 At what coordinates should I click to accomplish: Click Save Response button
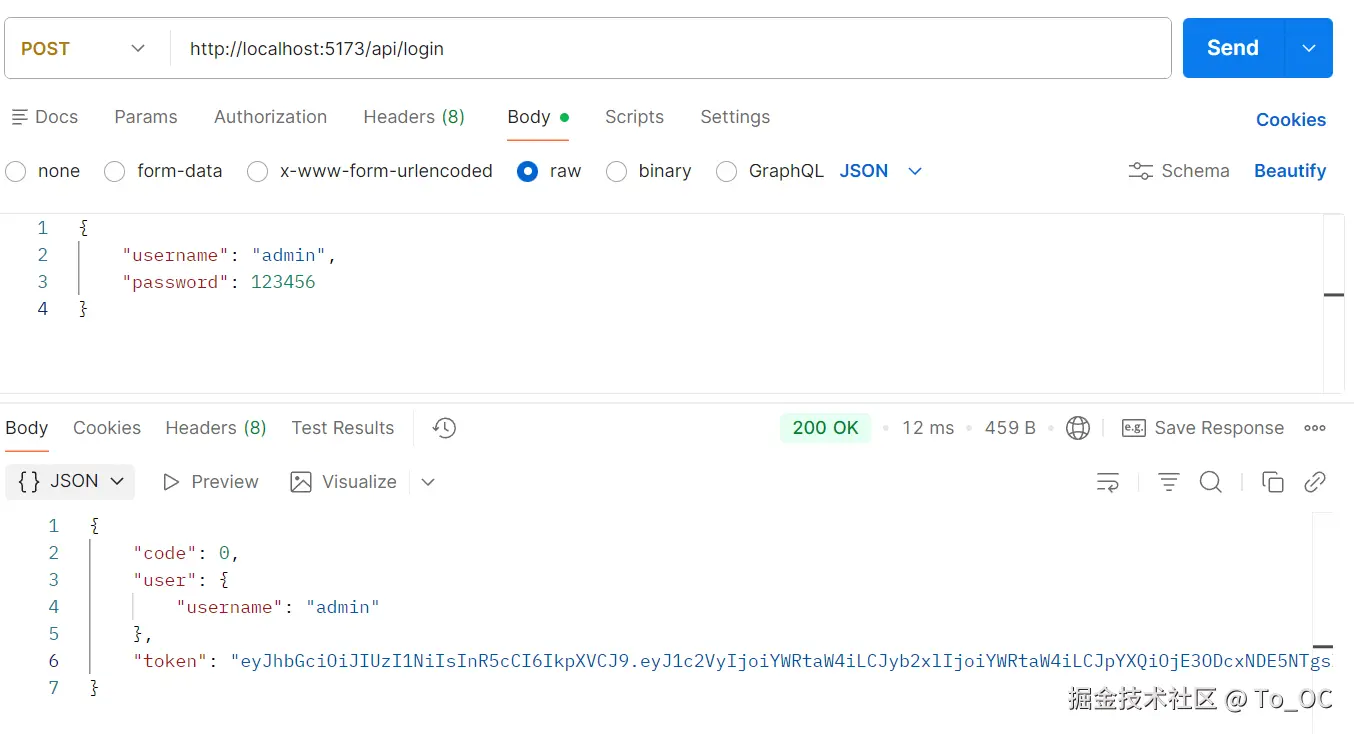1203,428
